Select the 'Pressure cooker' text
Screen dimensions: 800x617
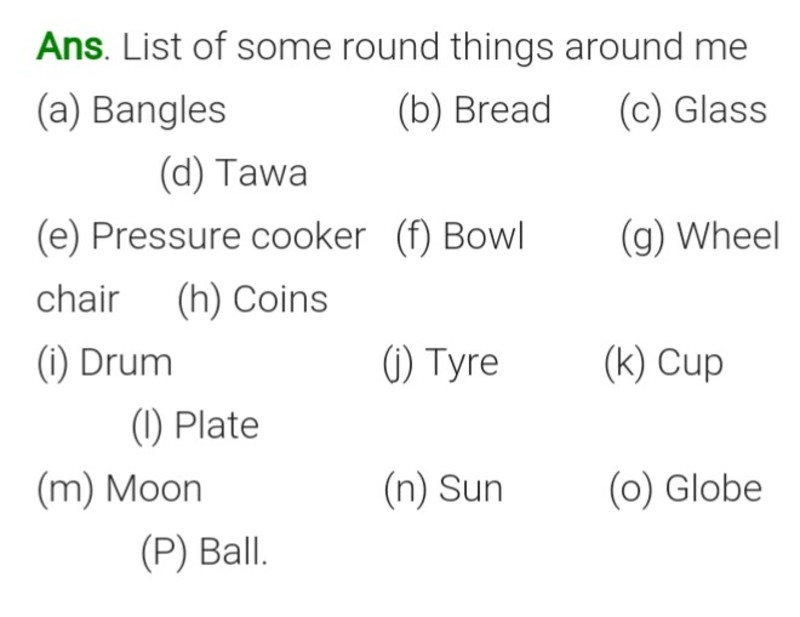229,236
